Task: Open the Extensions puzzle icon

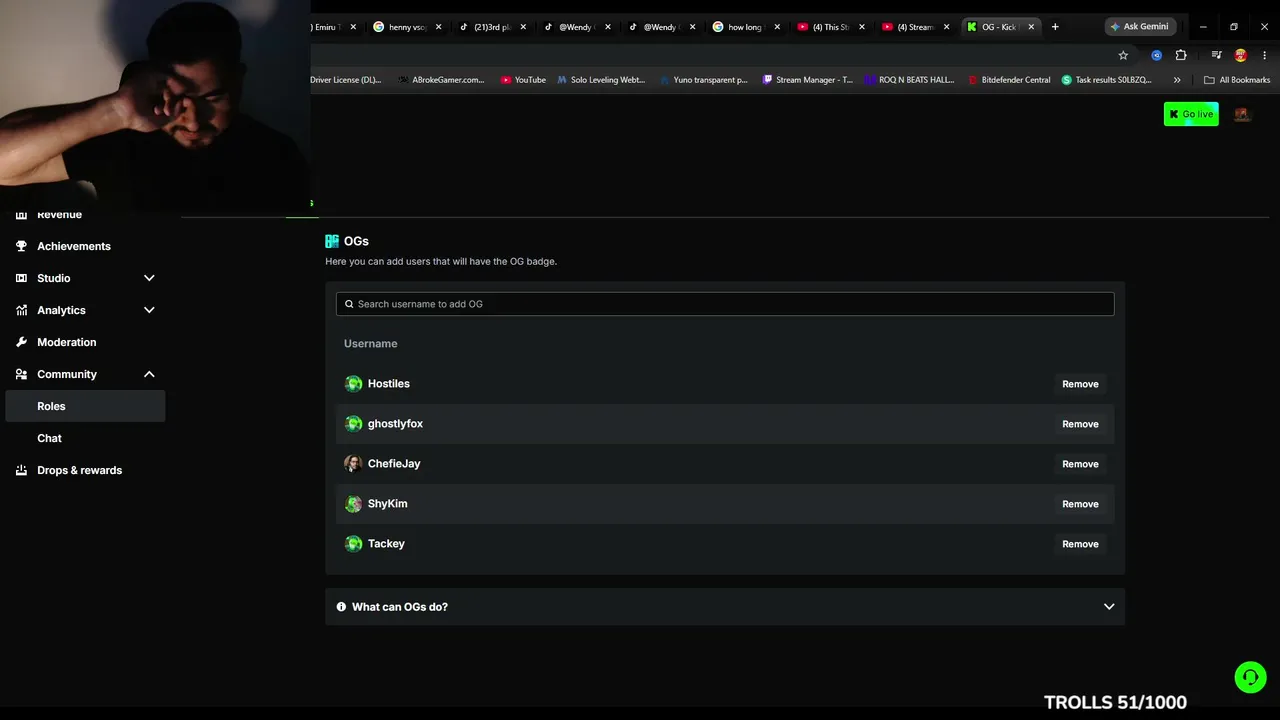Action: [x=1181, y=55]
